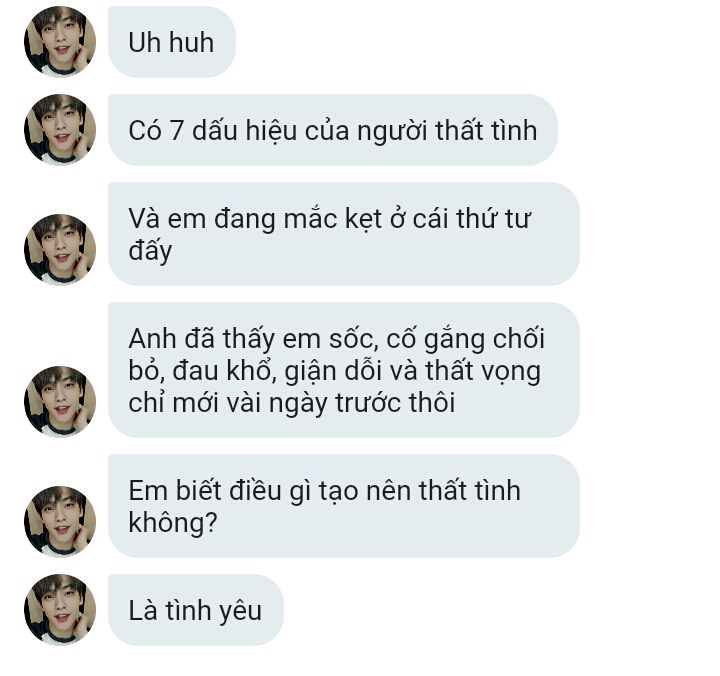
Task: Click the word 'đấy' in third message
Action: (150, 251)
